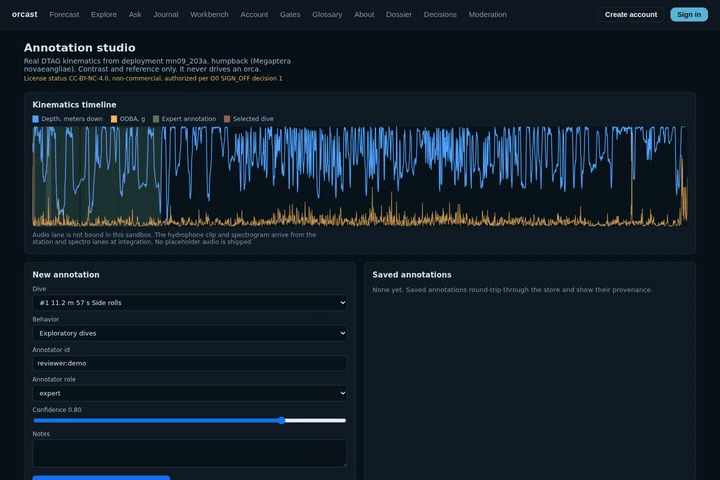The height and width of the screenshot is (480, 720).
Task: Click the Selected dive legend swatch
Action: click(227, 119)
